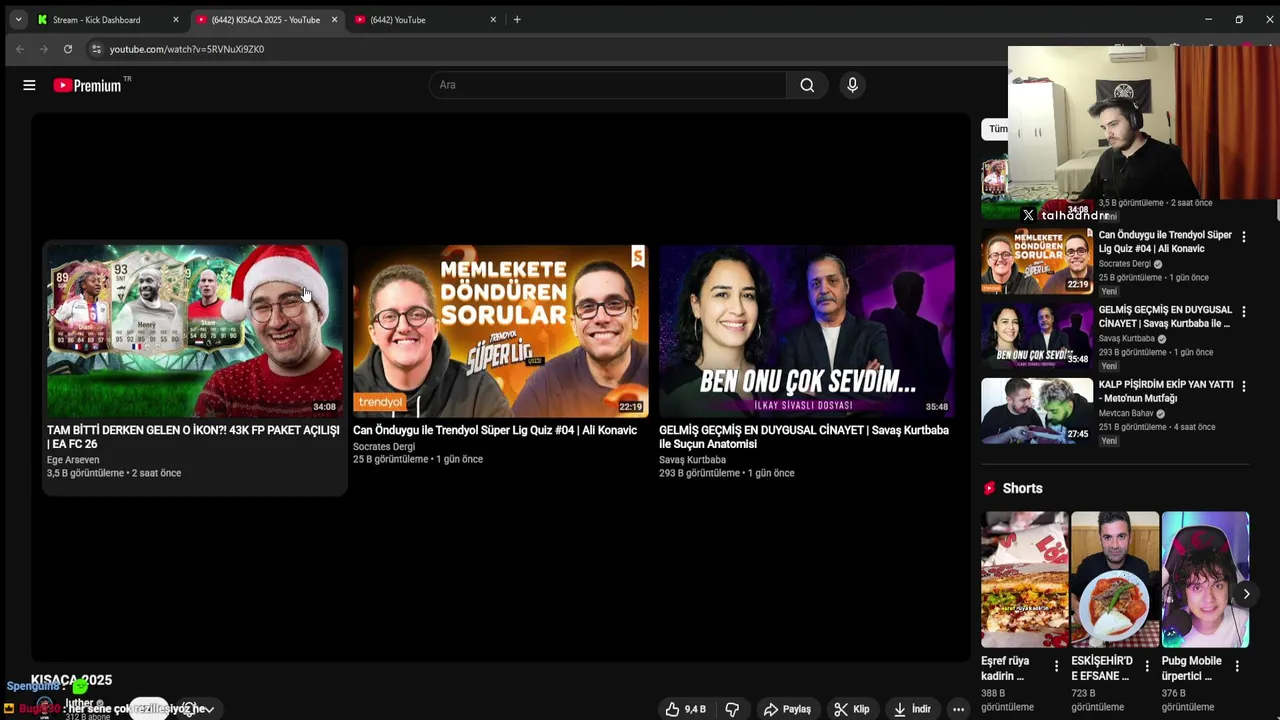The width and height of the screenshot is (1280, 720).
Task: Click the Shorts section logo icon
Action: [989, 488]
